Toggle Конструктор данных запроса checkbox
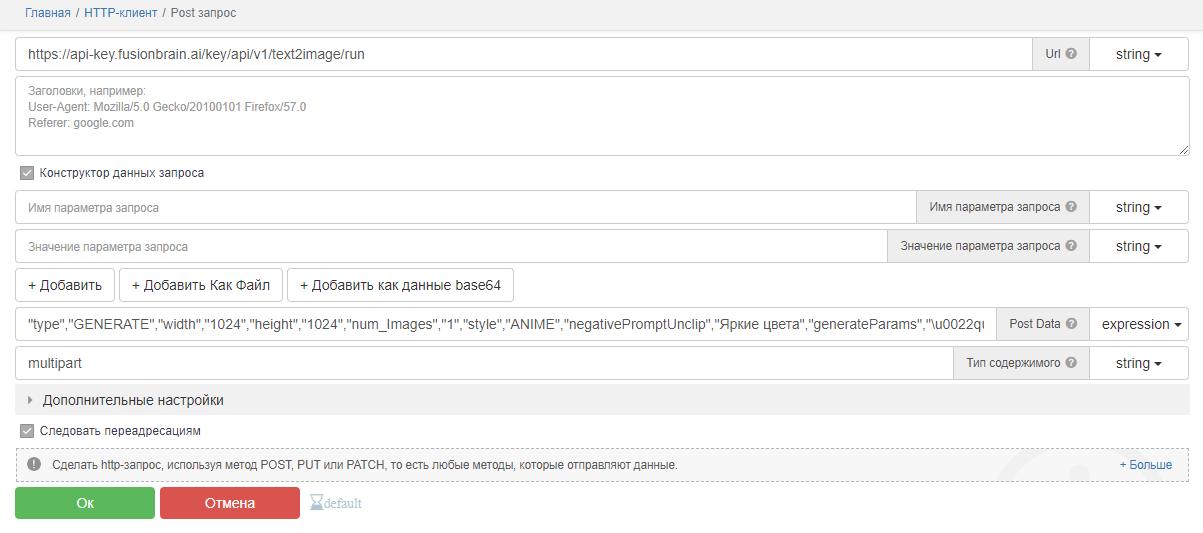 [x=27, y=173]
